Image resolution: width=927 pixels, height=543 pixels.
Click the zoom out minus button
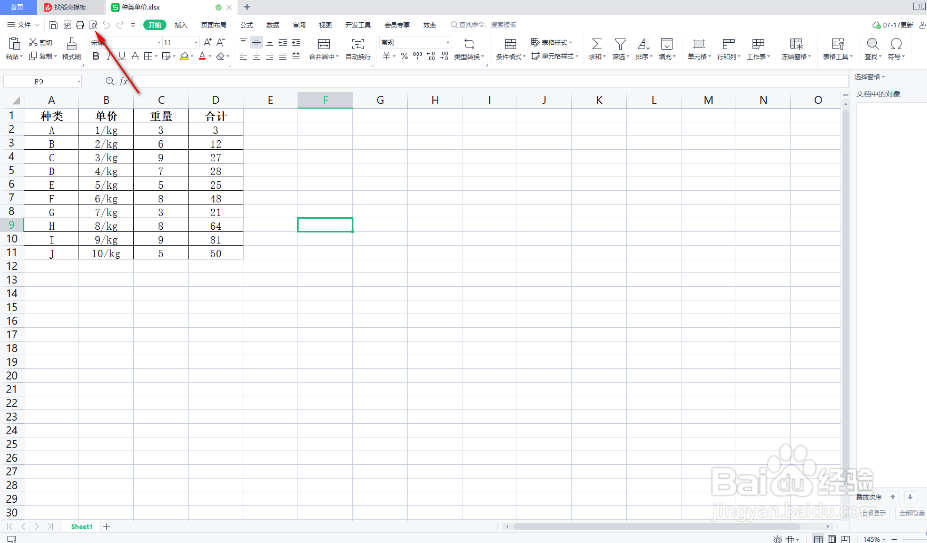coord(894,539)
